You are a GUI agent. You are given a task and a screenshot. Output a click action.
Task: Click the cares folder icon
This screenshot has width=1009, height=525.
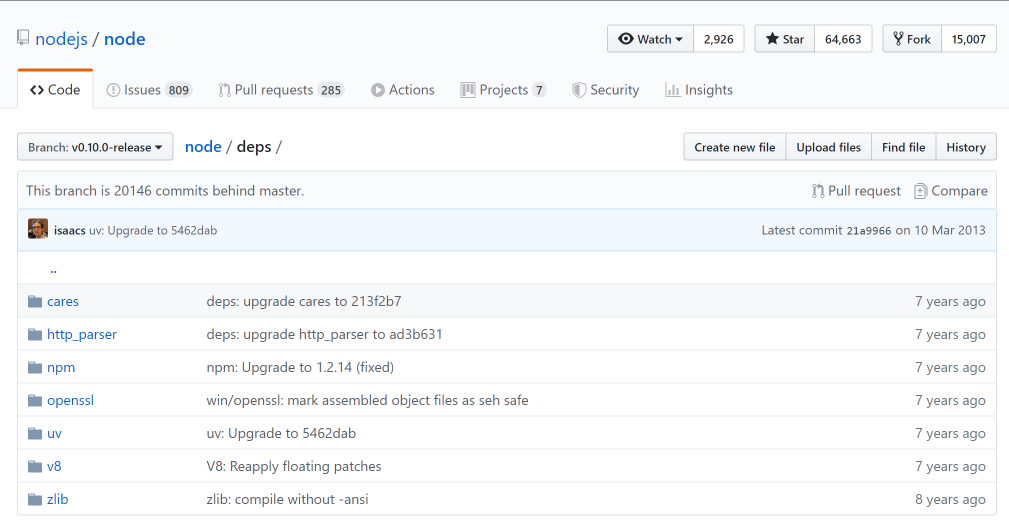pos(35,301)
